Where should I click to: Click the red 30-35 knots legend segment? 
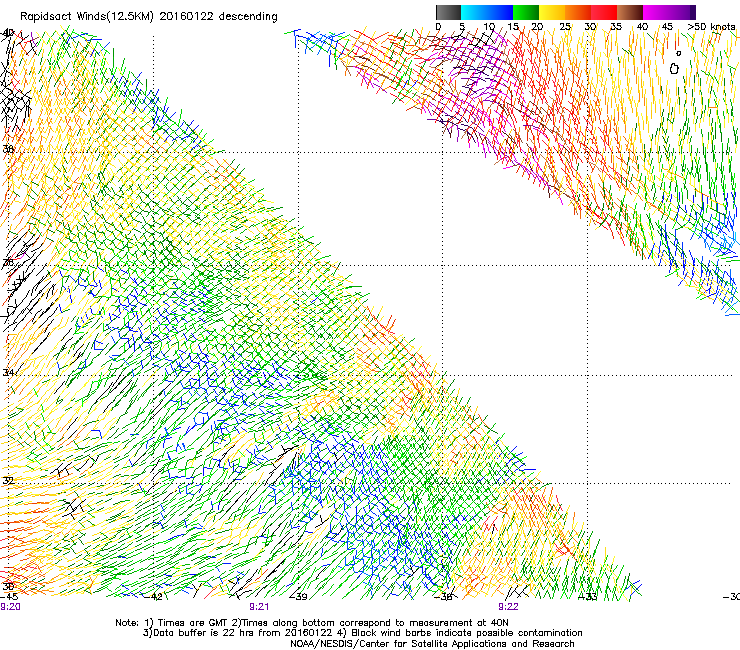(604, 12)
